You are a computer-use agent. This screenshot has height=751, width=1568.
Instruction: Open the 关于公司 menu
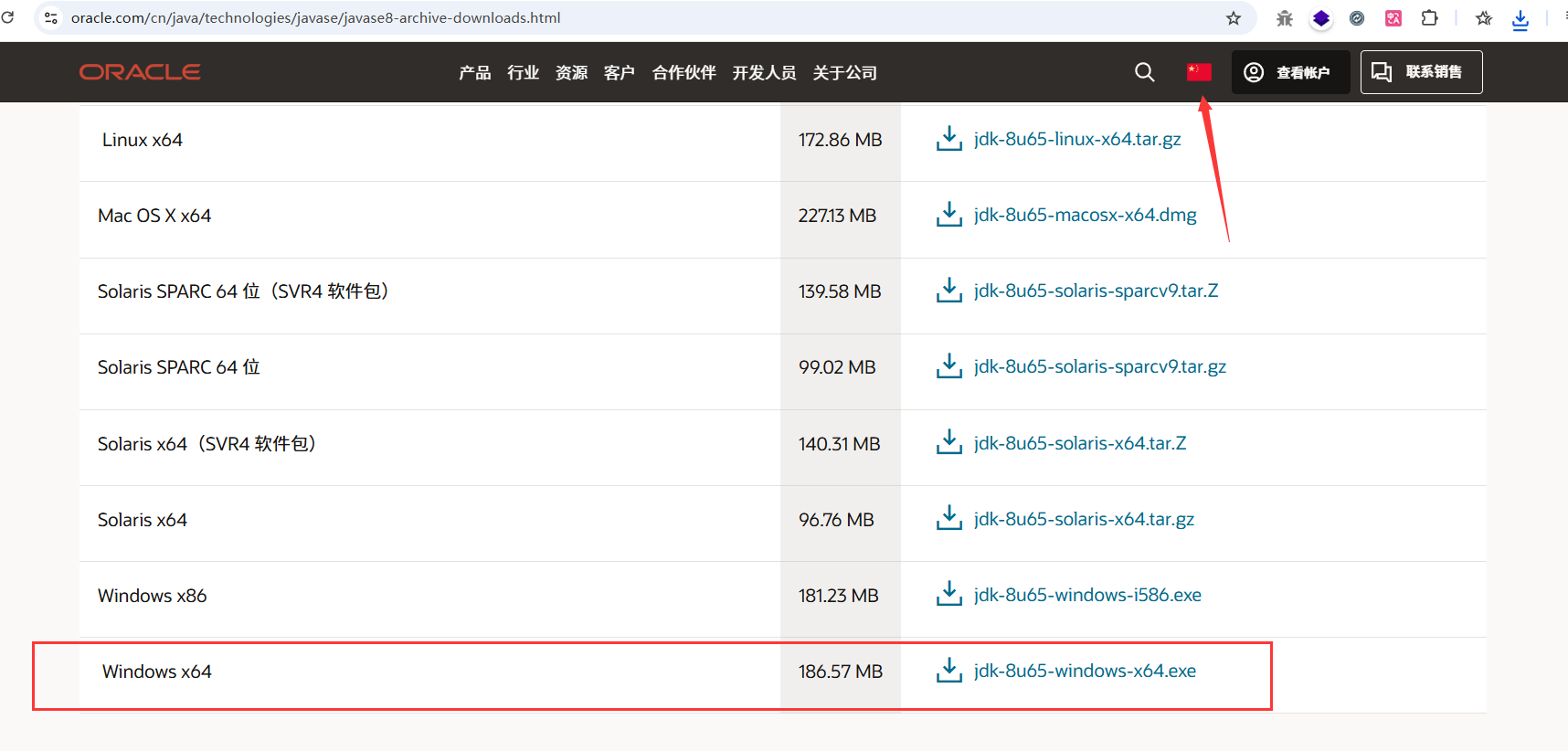tap(845, 73)
